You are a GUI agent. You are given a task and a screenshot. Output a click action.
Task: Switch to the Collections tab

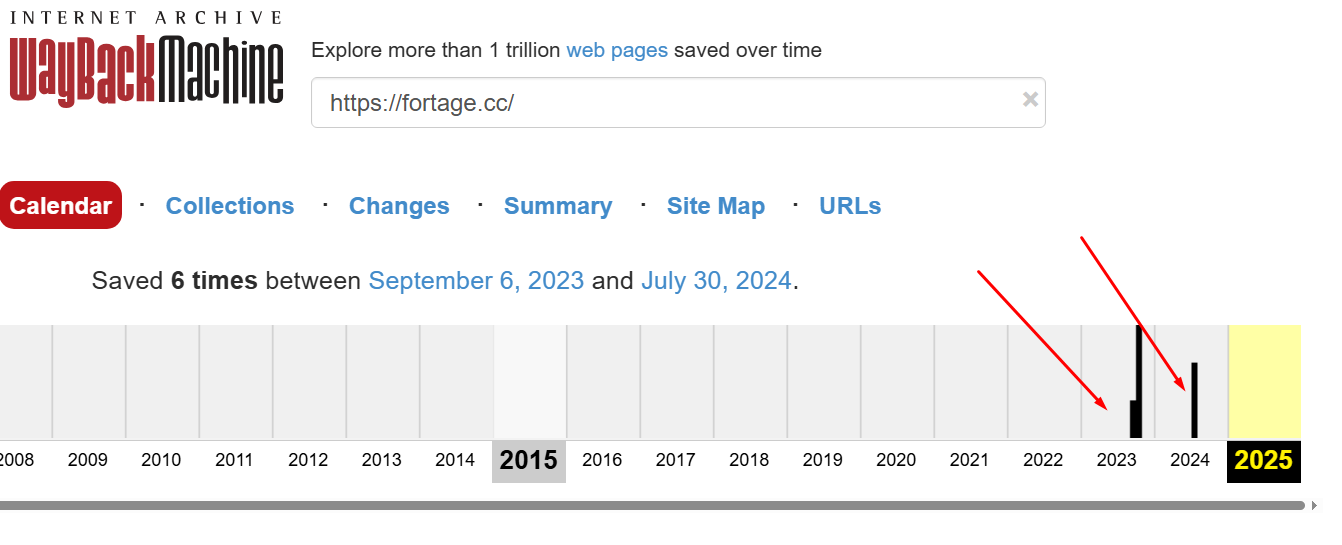click(230, 206)
